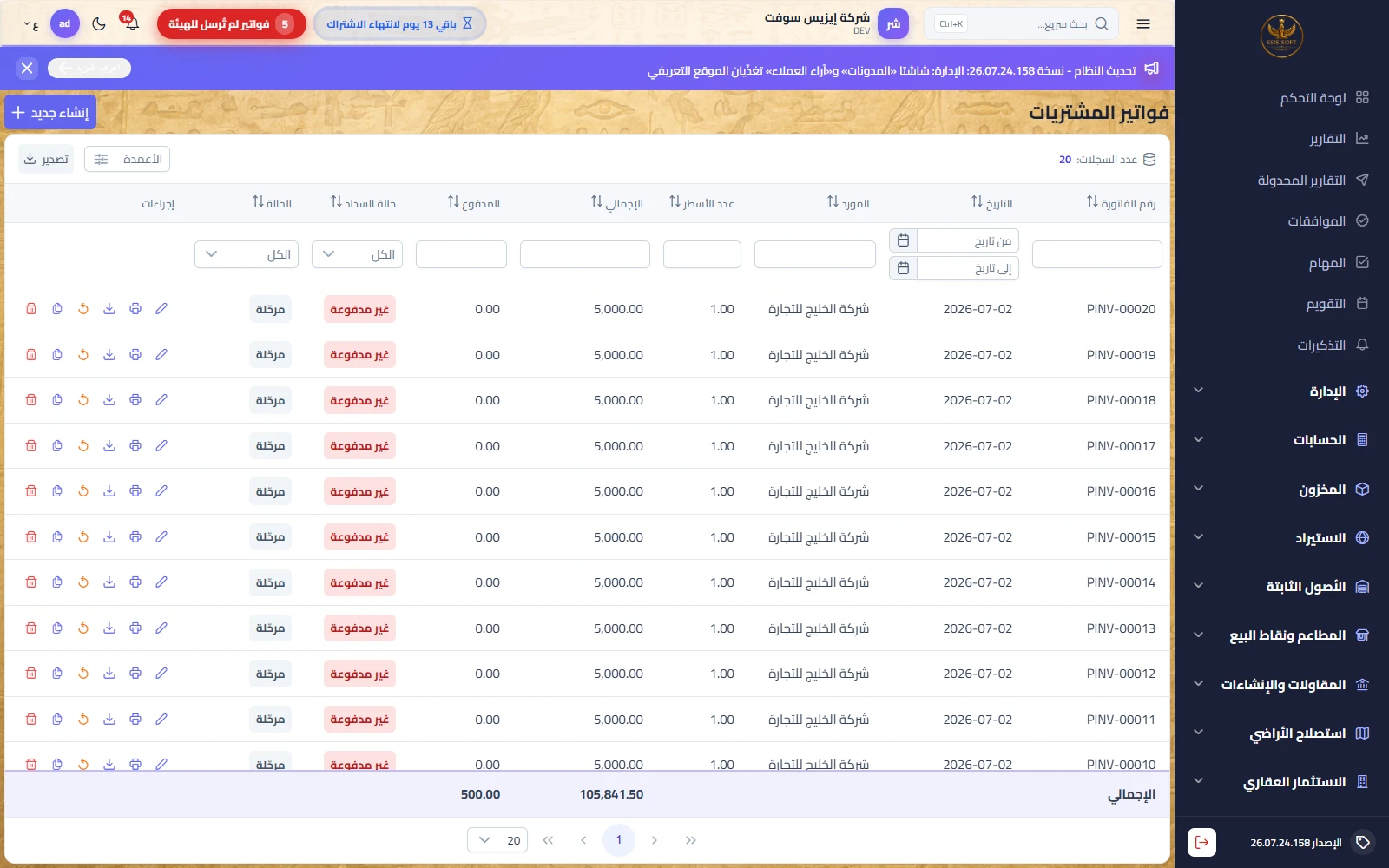Click the banner read-more pill button
Screen dimensions: 1389x868
pyautogui.click(x=89, y=68)
